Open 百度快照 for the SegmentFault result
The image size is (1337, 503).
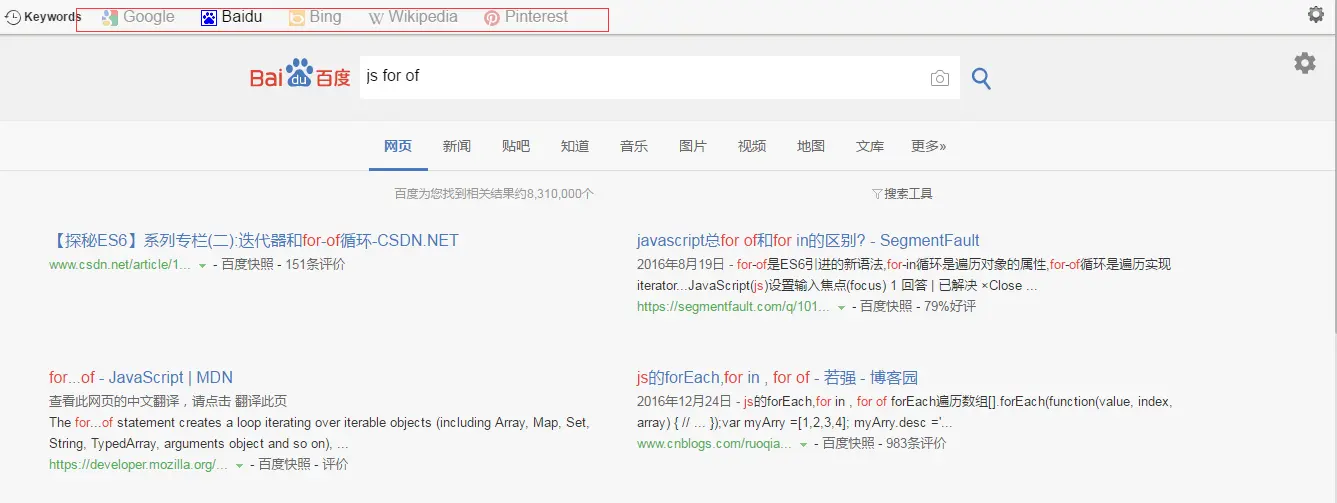pos(887,307)
